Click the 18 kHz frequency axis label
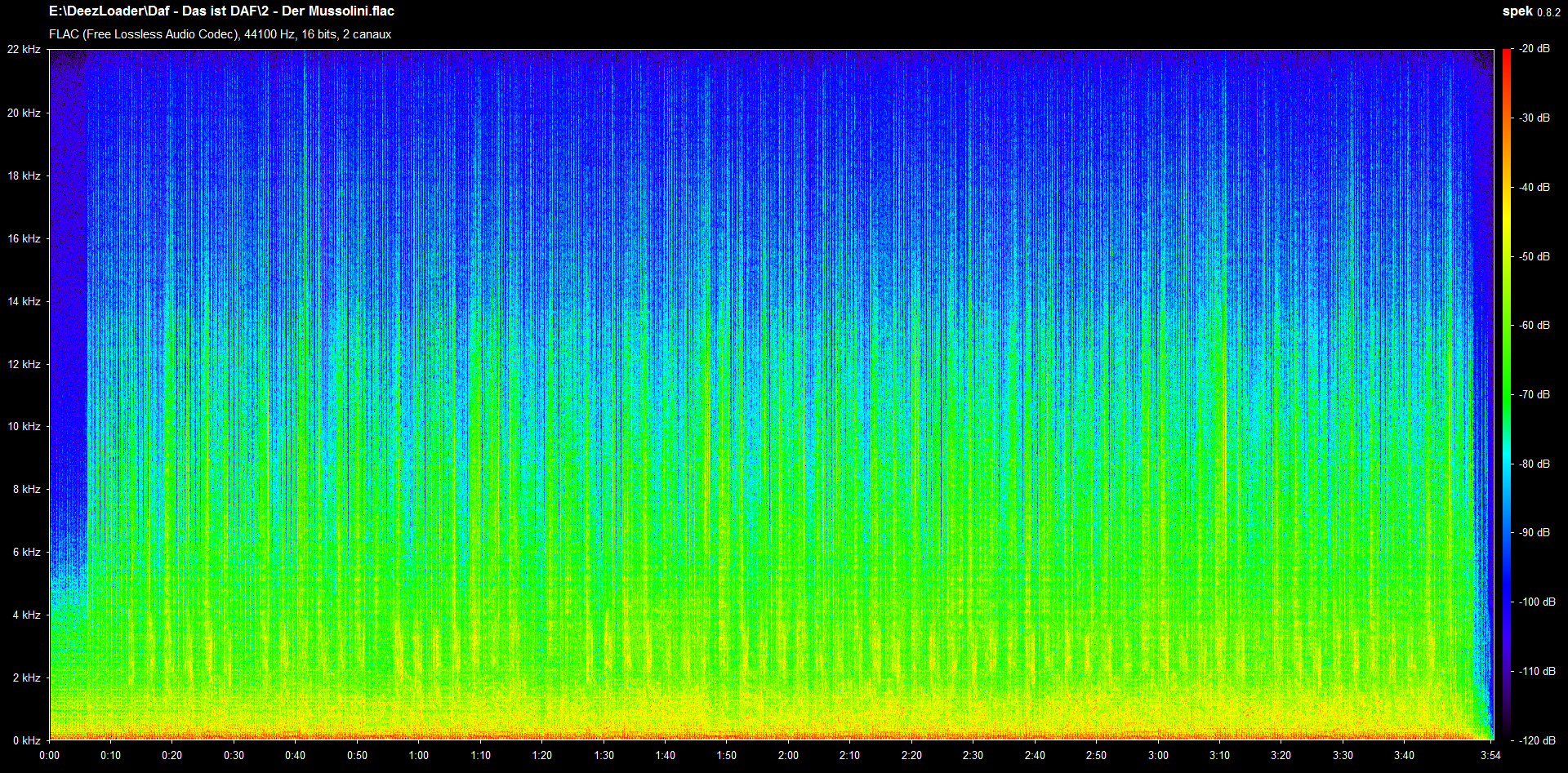 click(x=24, y=175)
